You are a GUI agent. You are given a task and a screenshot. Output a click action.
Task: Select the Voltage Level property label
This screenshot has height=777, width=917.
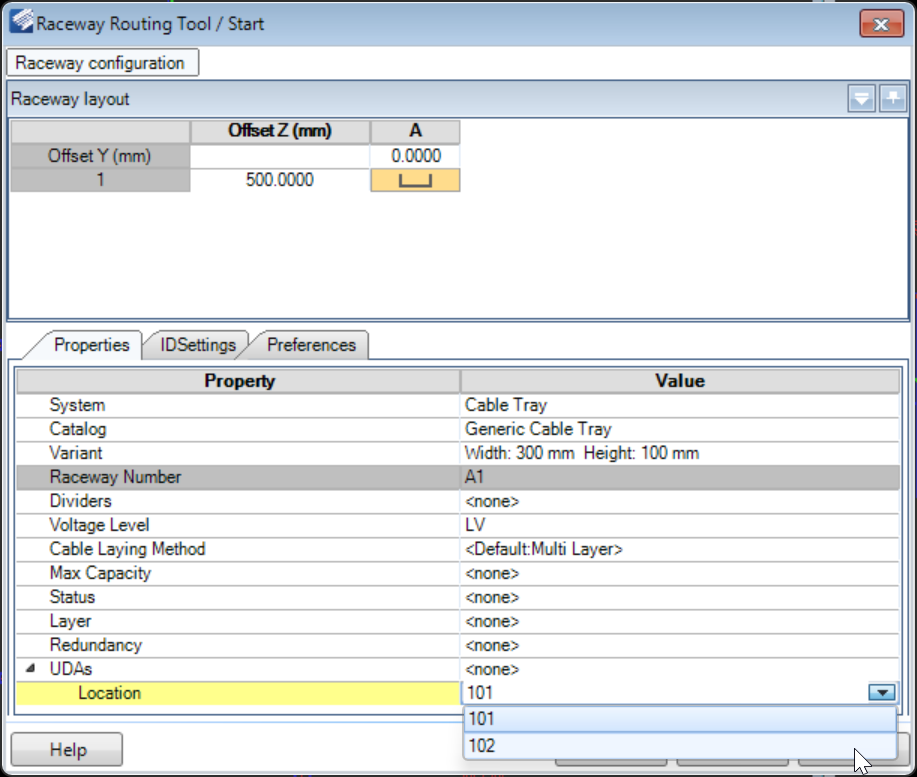(99, 525)
